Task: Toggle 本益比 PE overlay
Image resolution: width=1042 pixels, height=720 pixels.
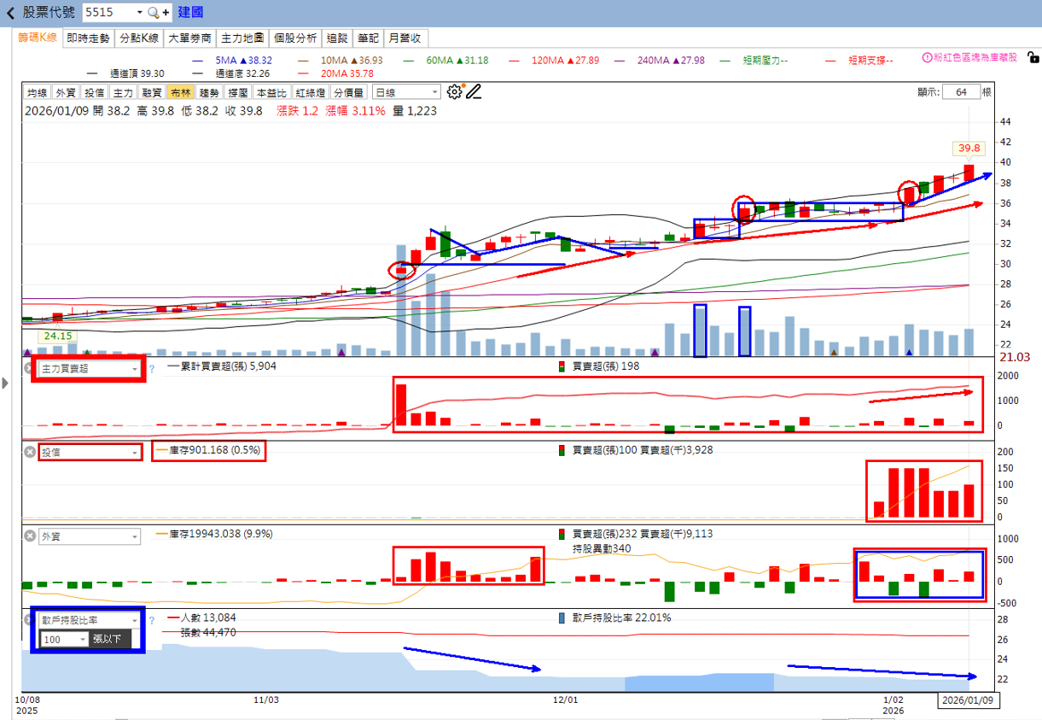Action: [x=272, y=92]
